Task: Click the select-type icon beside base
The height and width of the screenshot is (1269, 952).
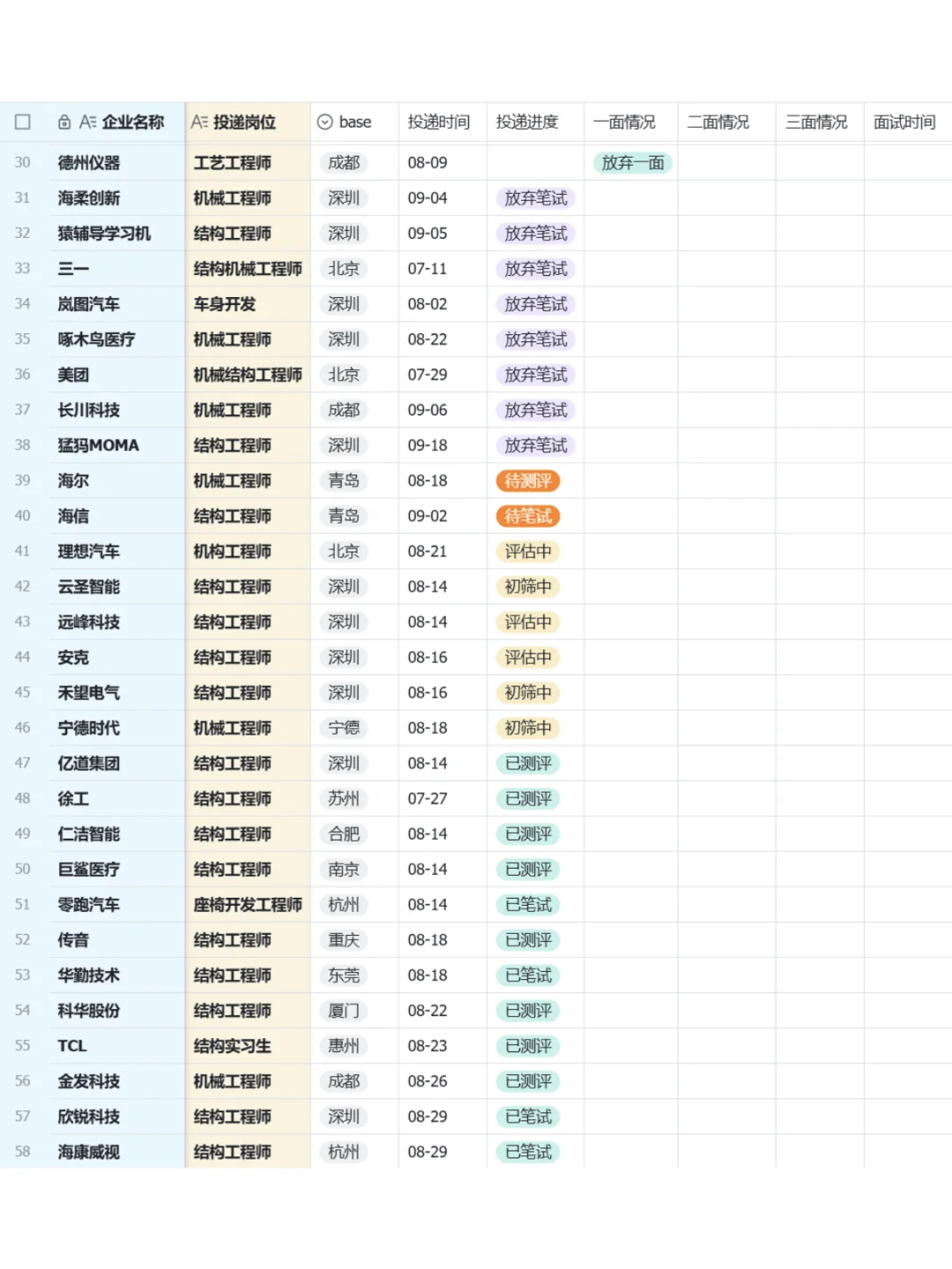Action: pyautogui.click(x=324, y=122)
